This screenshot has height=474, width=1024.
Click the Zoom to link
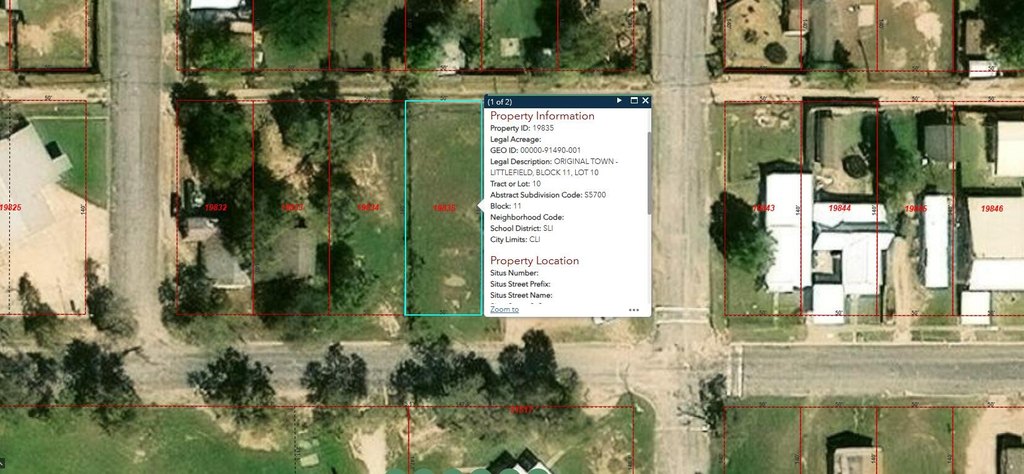coord(504,310)
